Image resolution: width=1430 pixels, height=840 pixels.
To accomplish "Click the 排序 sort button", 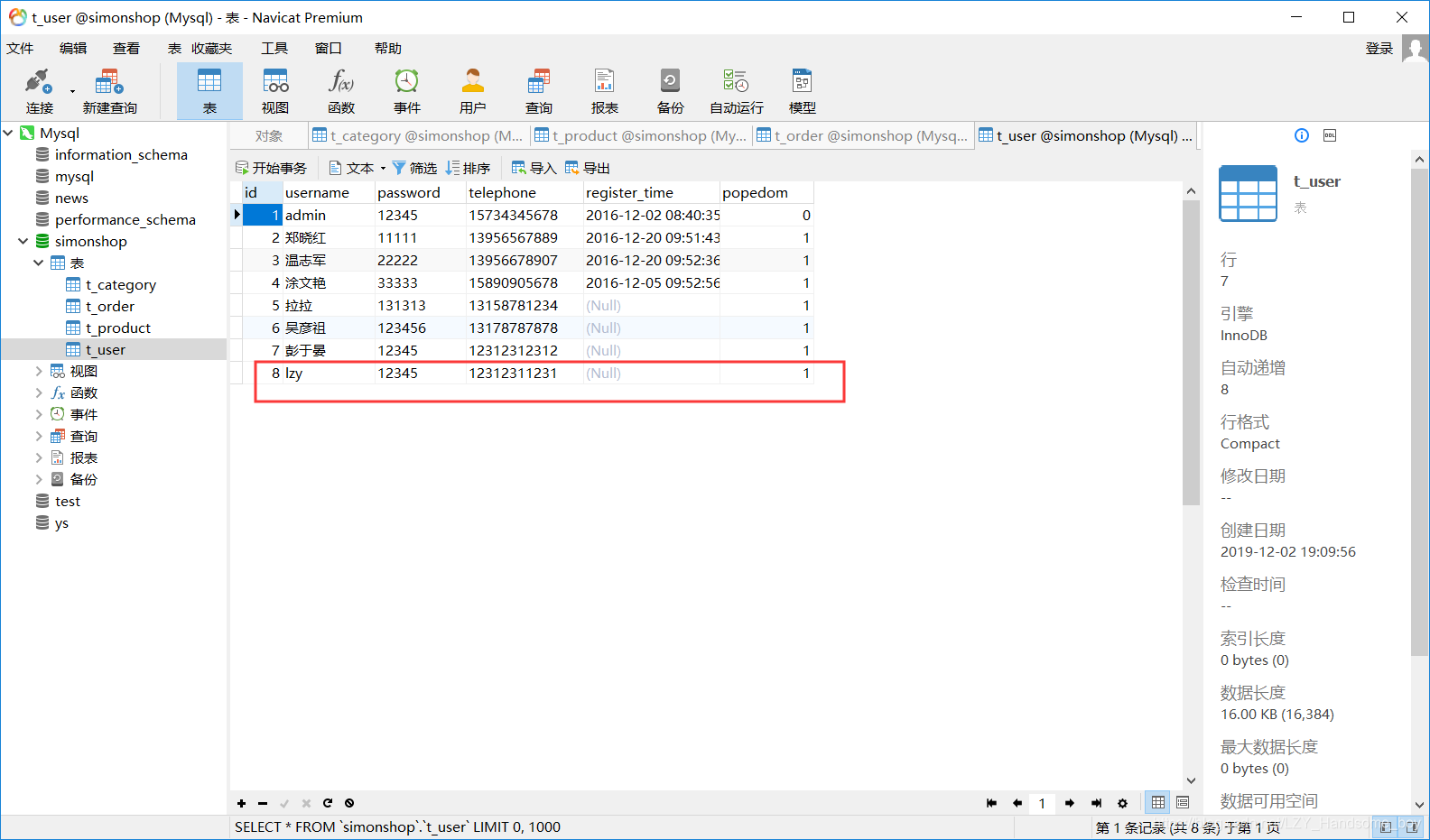I will pos(468,168).
